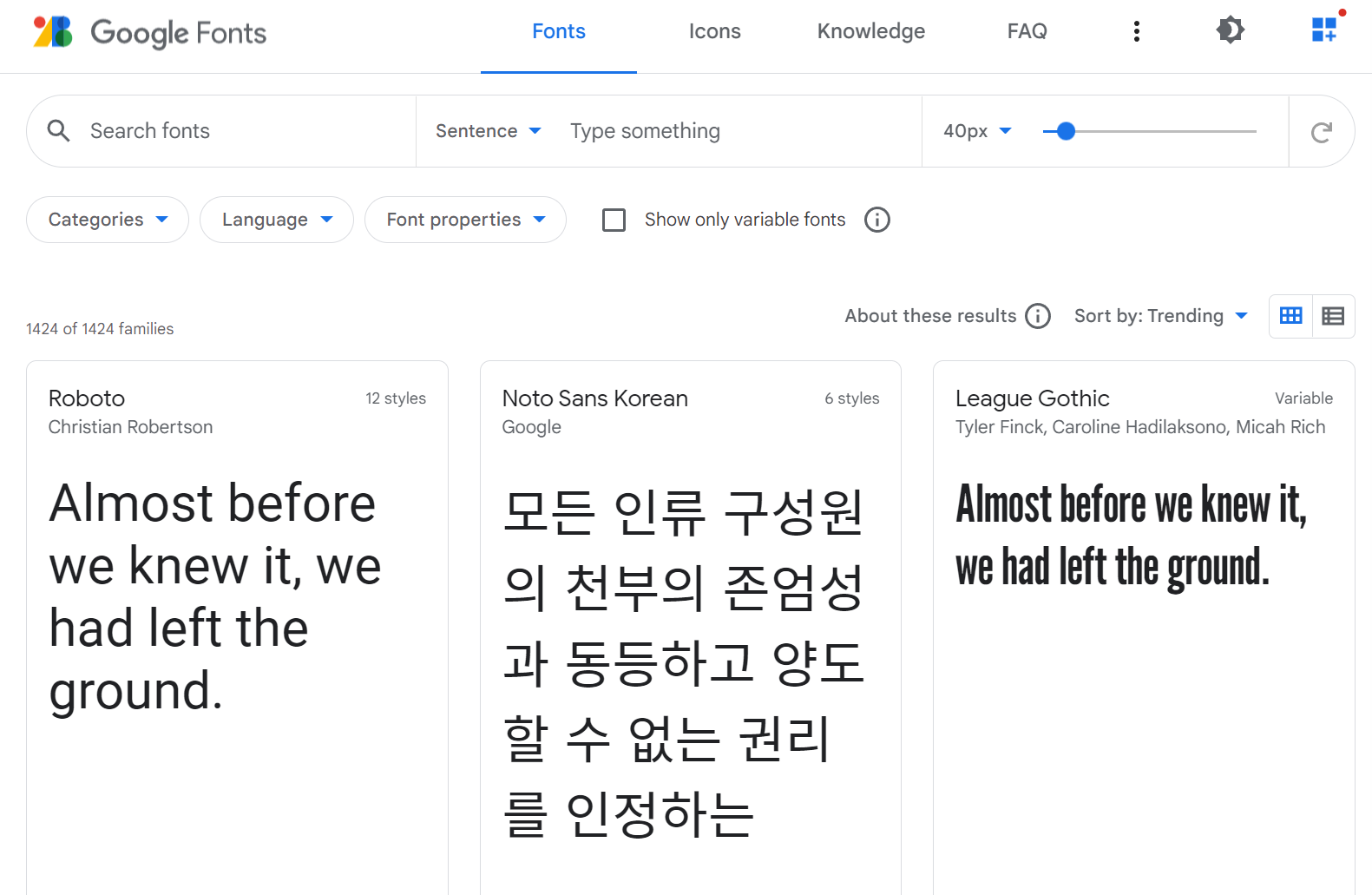Click the 6 styles label
Image resolution: width=1372 pixels, height=895 pixels.
coord(852,398)
